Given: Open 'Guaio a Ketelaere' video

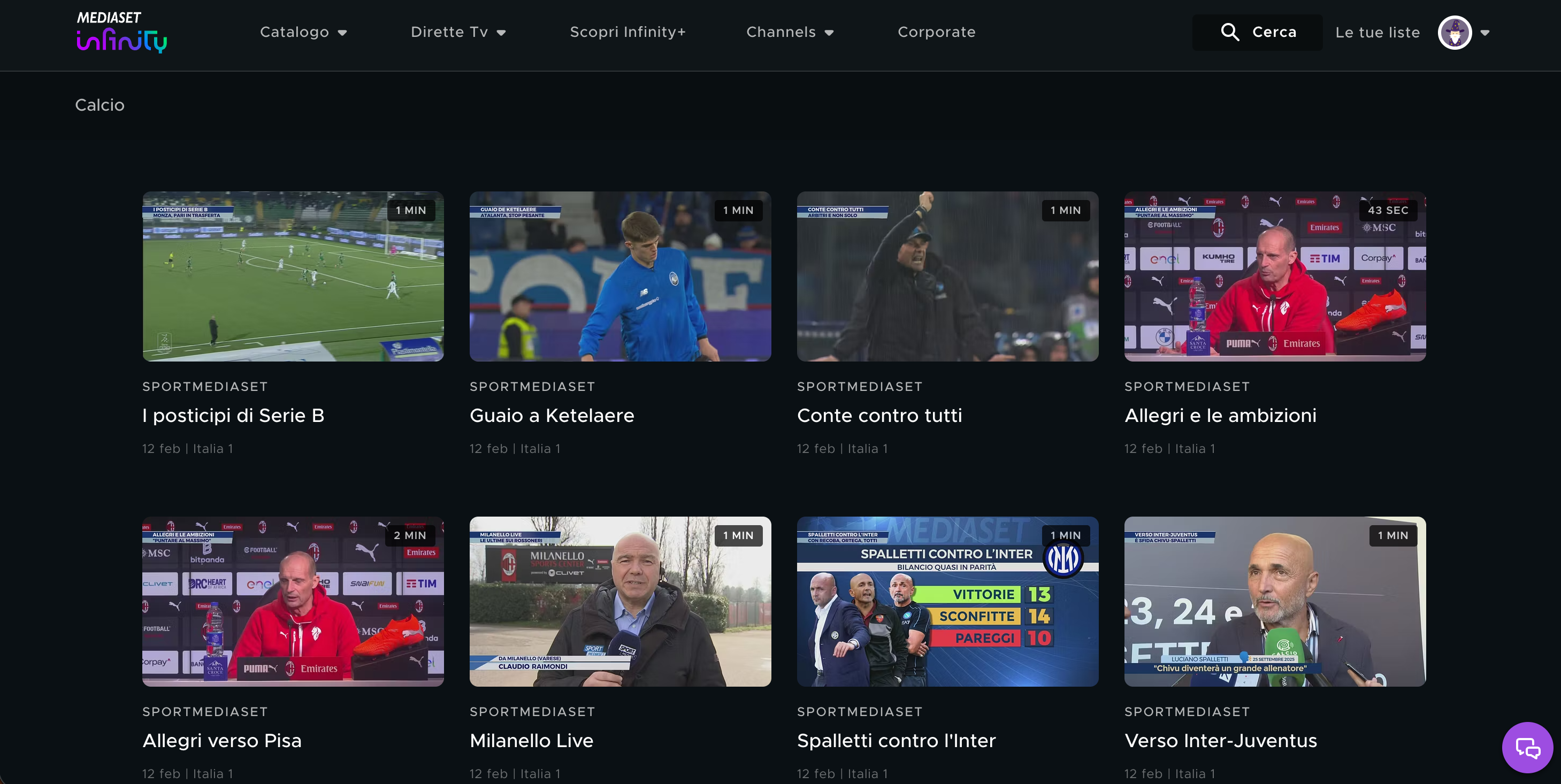Looking at the screenshot, I should [621, 277].
